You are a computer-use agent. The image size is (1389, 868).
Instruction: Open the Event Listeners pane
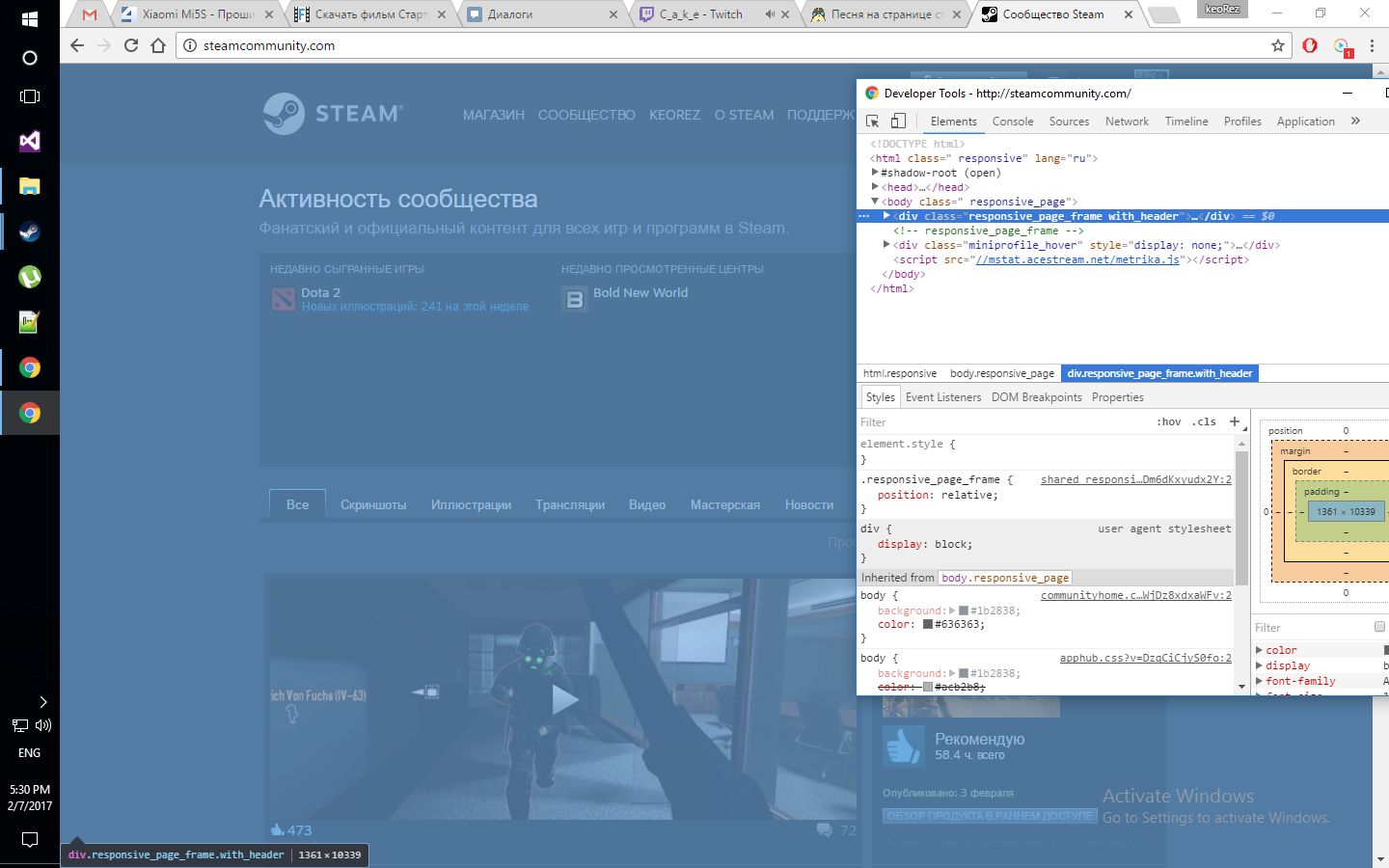[x=943, y=397]
